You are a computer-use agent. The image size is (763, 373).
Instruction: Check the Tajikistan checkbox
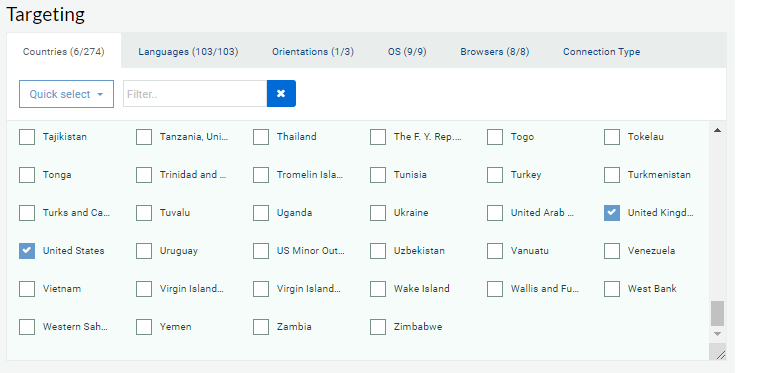27,137
